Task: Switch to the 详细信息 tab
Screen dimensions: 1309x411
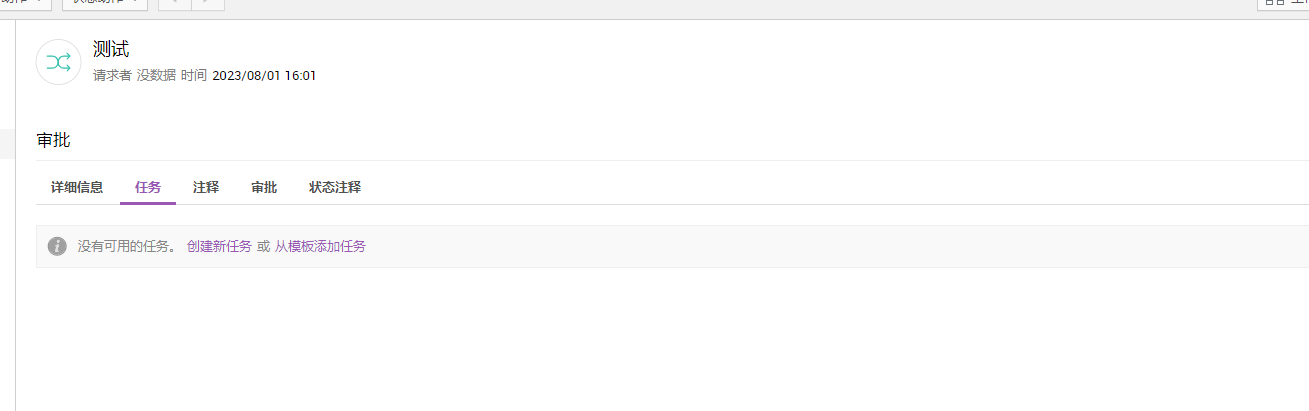Action: point(77,187)
